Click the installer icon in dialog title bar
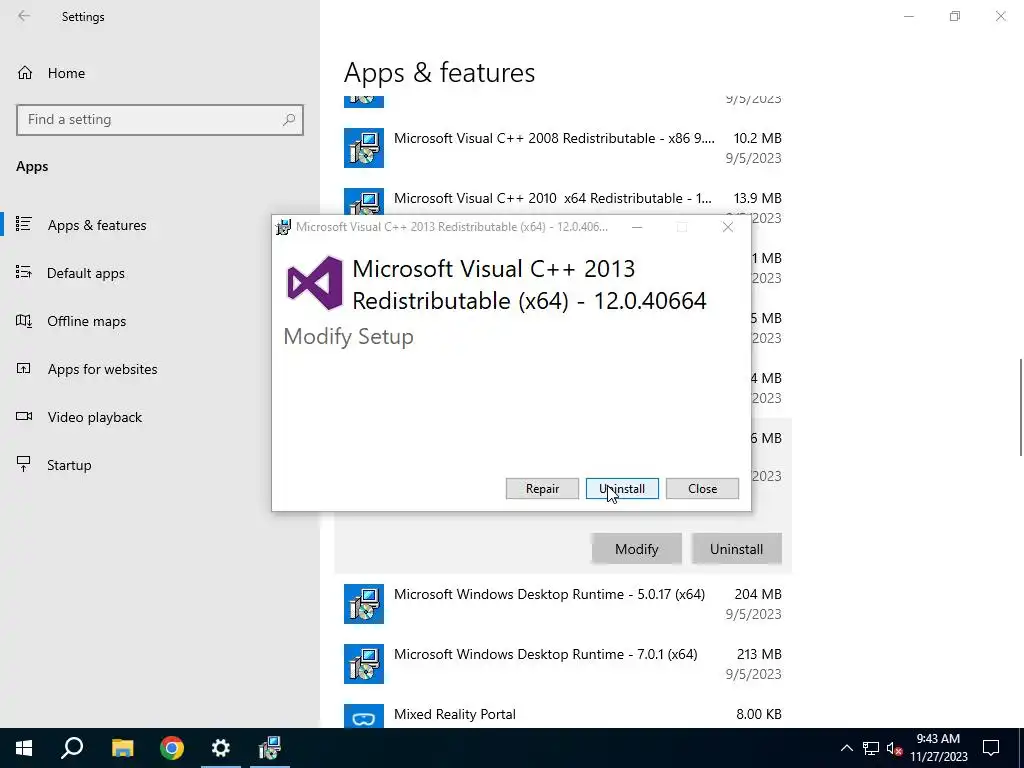Image resolution: width=1024 pixels, height=768 pixels. (283, 227)
